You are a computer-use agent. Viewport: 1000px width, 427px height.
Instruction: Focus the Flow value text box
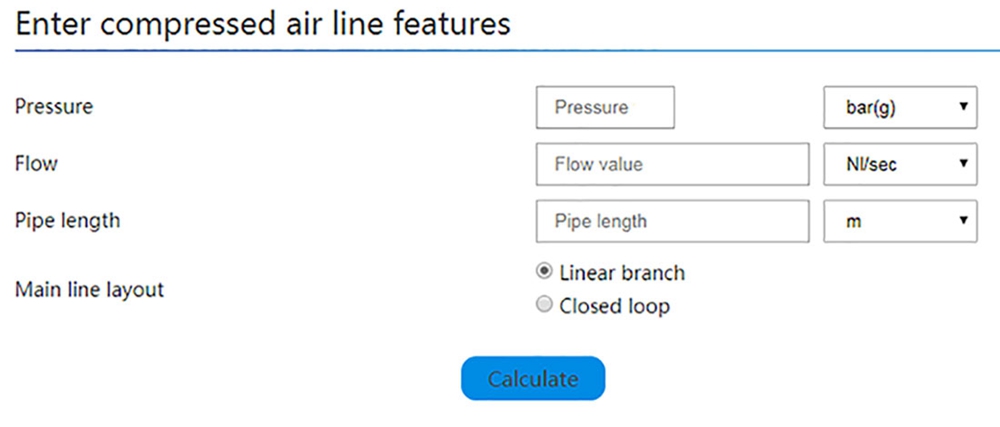(672, 164)
